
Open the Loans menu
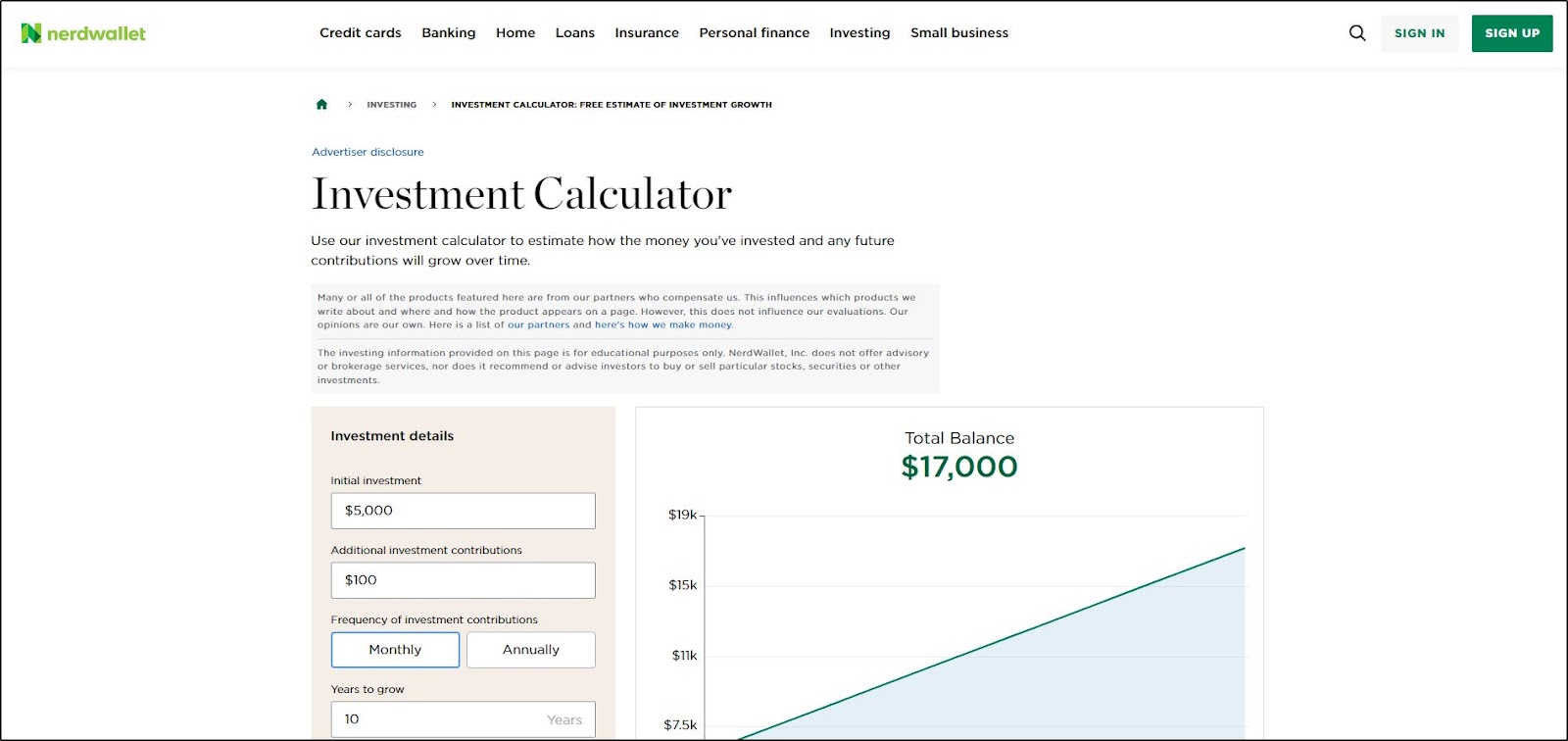pyautogui.click(x=575, y=33)
